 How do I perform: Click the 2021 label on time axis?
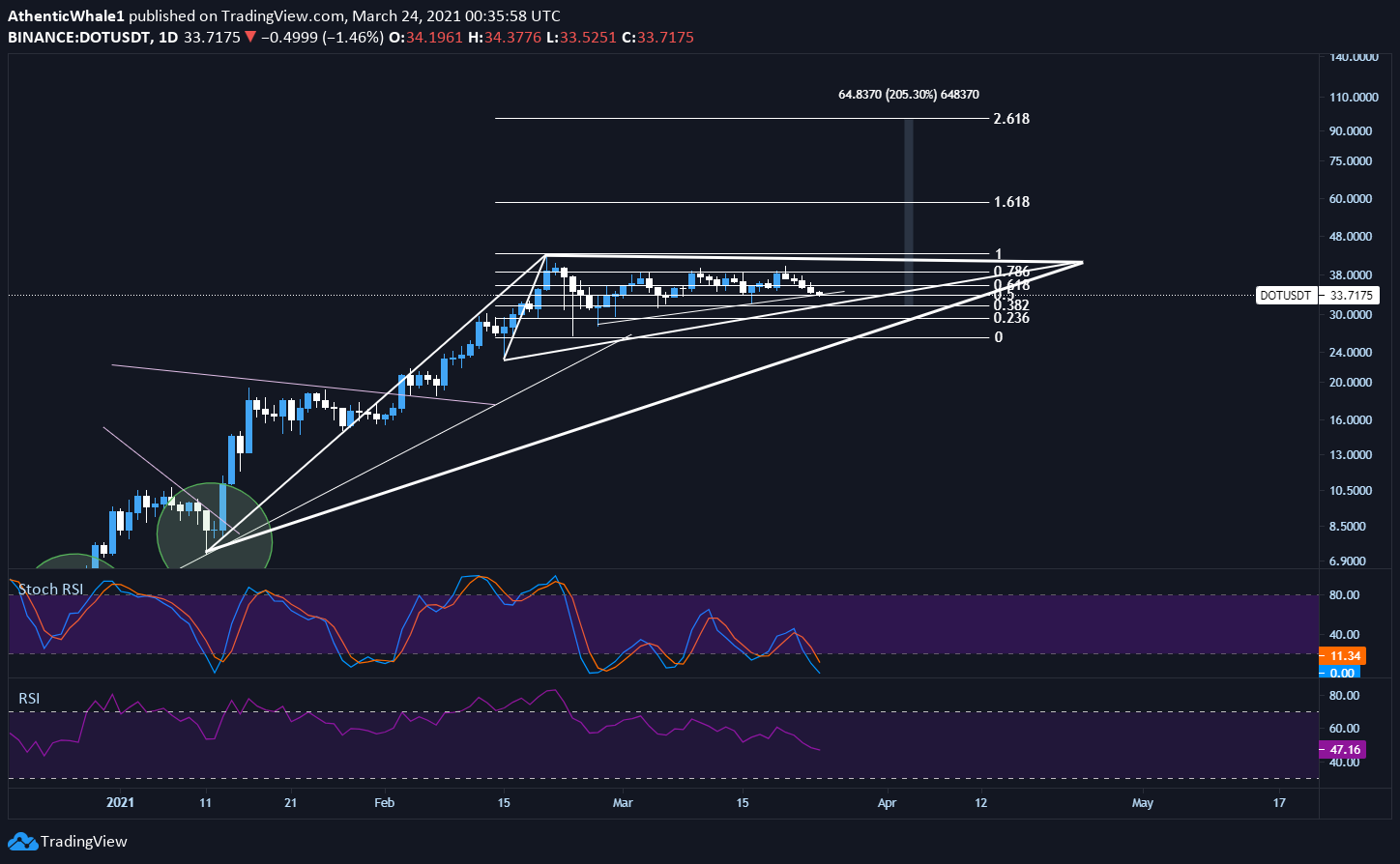pos(120,802)
